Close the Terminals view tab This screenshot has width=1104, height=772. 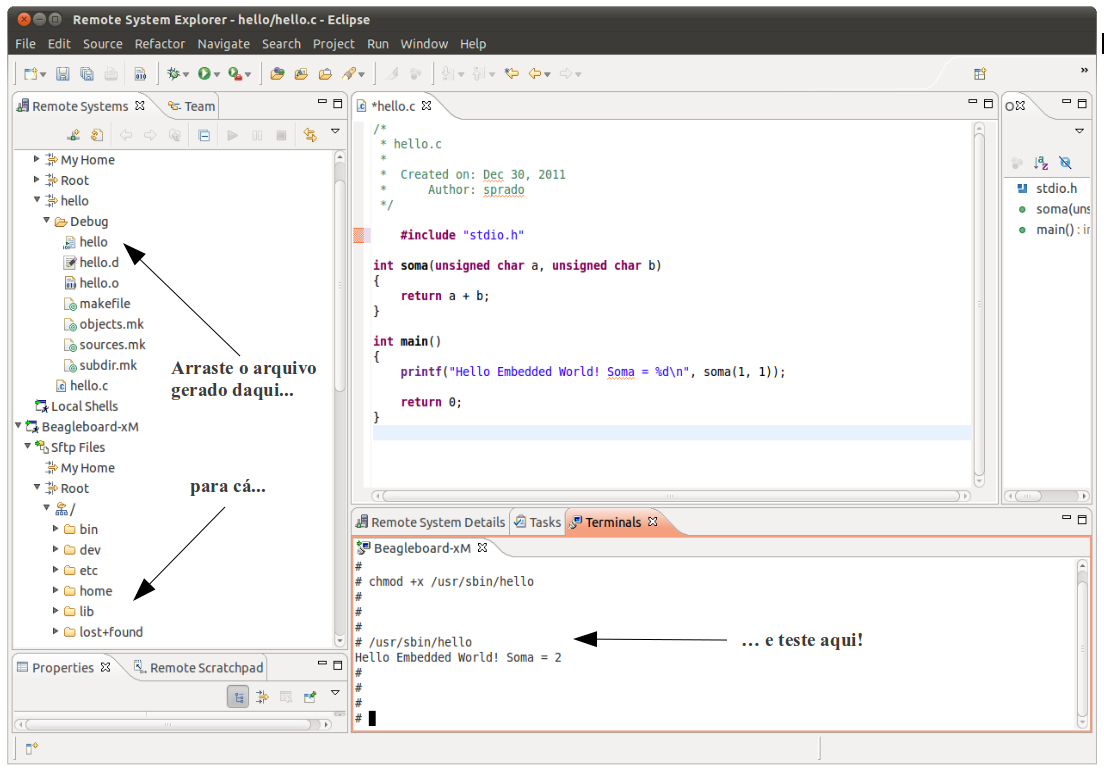(x=653, y=522)
